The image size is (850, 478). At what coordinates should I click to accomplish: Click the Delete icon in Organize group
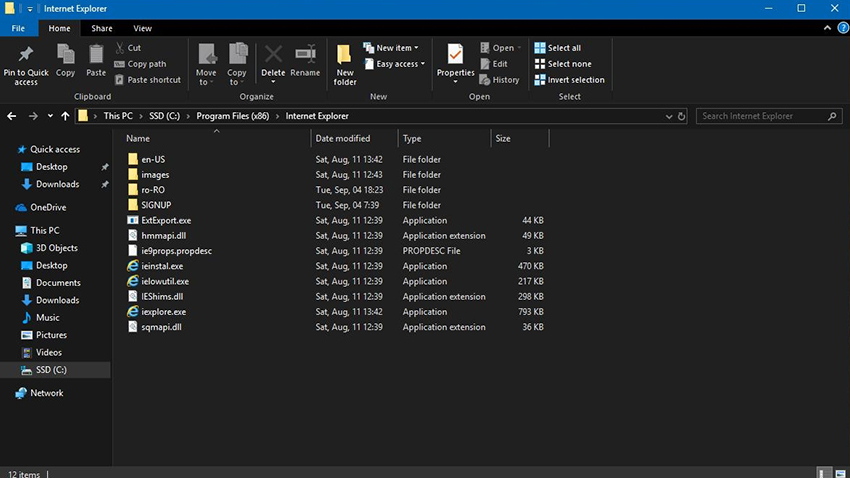pos(273,60)
